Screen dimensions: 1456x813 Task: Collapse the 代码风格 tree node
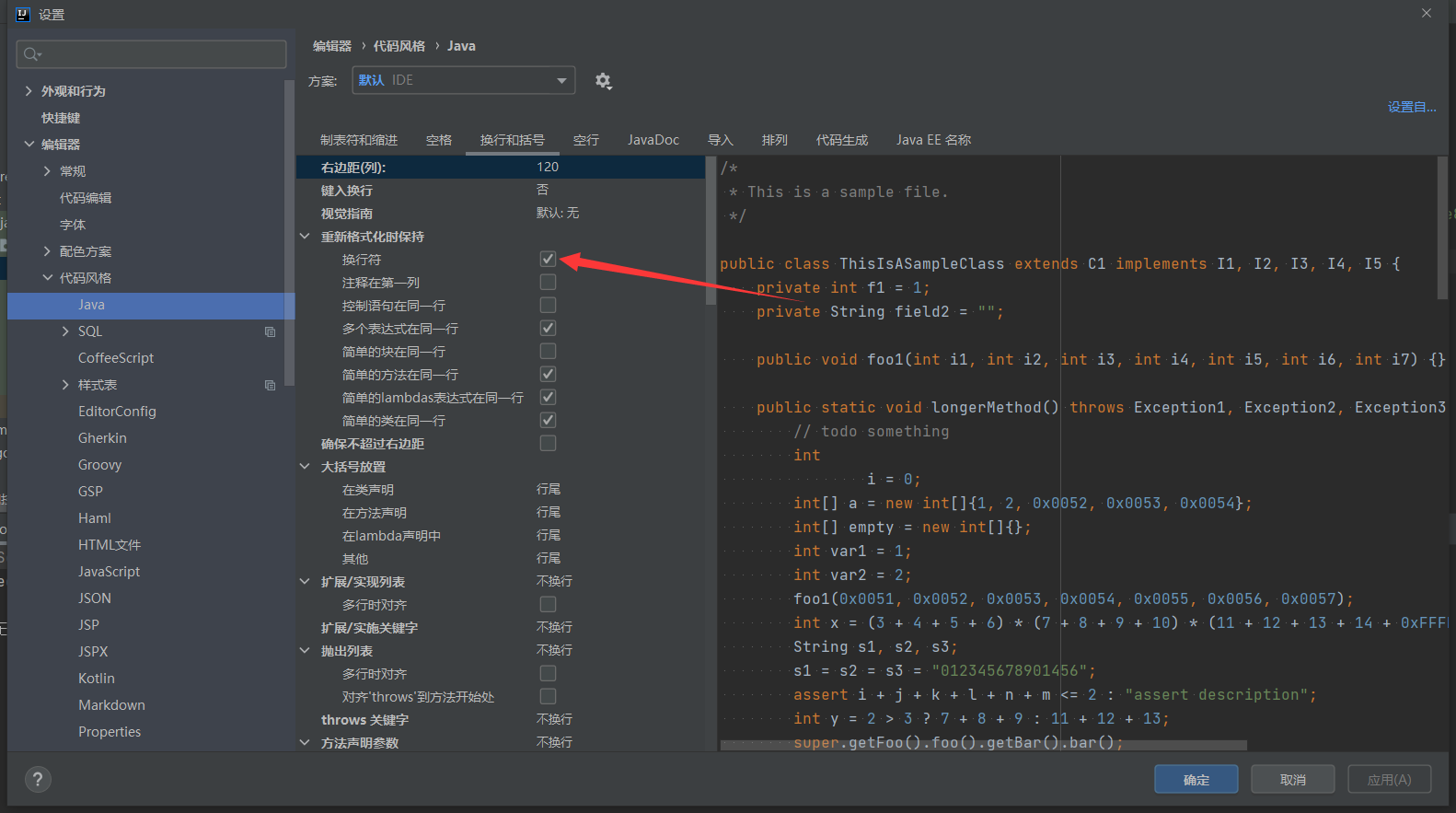47,278
